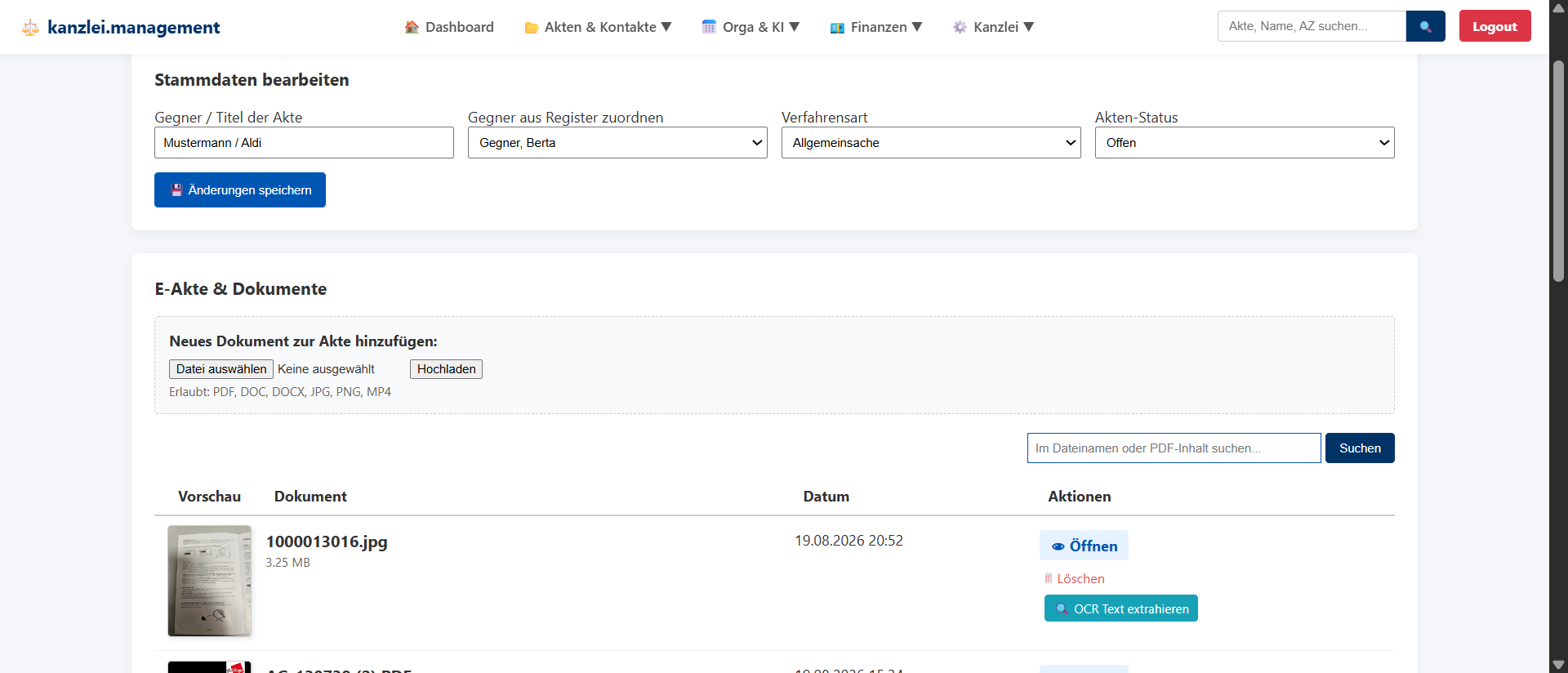
Task: Click the Datum column header
Action: point(826,497)
